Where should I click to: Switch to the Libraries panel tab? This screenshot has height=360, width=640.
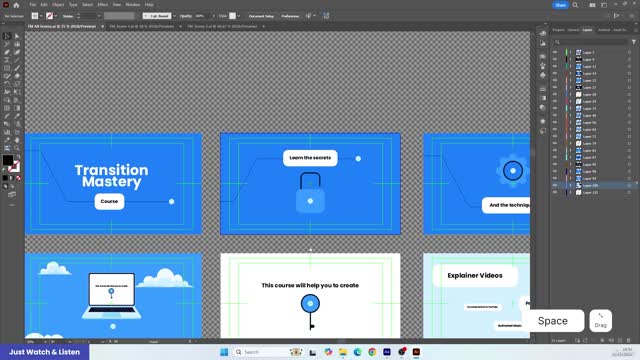[x=573, y=30]
